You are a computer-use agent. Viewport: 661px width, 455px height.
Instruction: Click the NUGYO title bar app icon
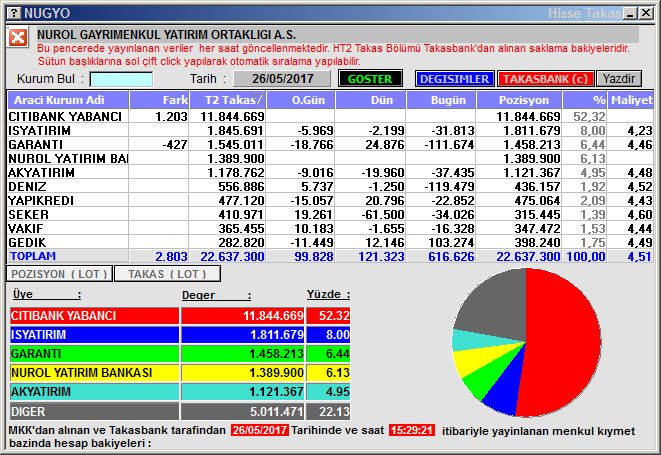tap(11, 11)
